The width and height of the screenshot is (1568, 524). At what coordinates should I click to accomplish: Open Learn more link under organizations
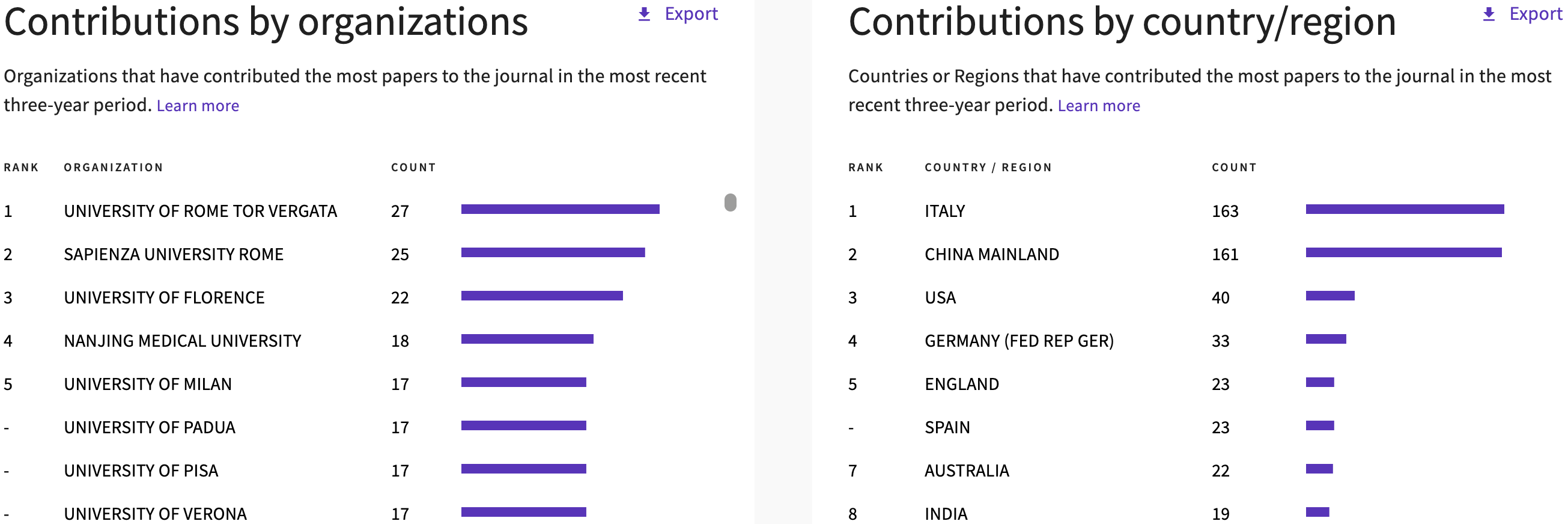(198, 106)
